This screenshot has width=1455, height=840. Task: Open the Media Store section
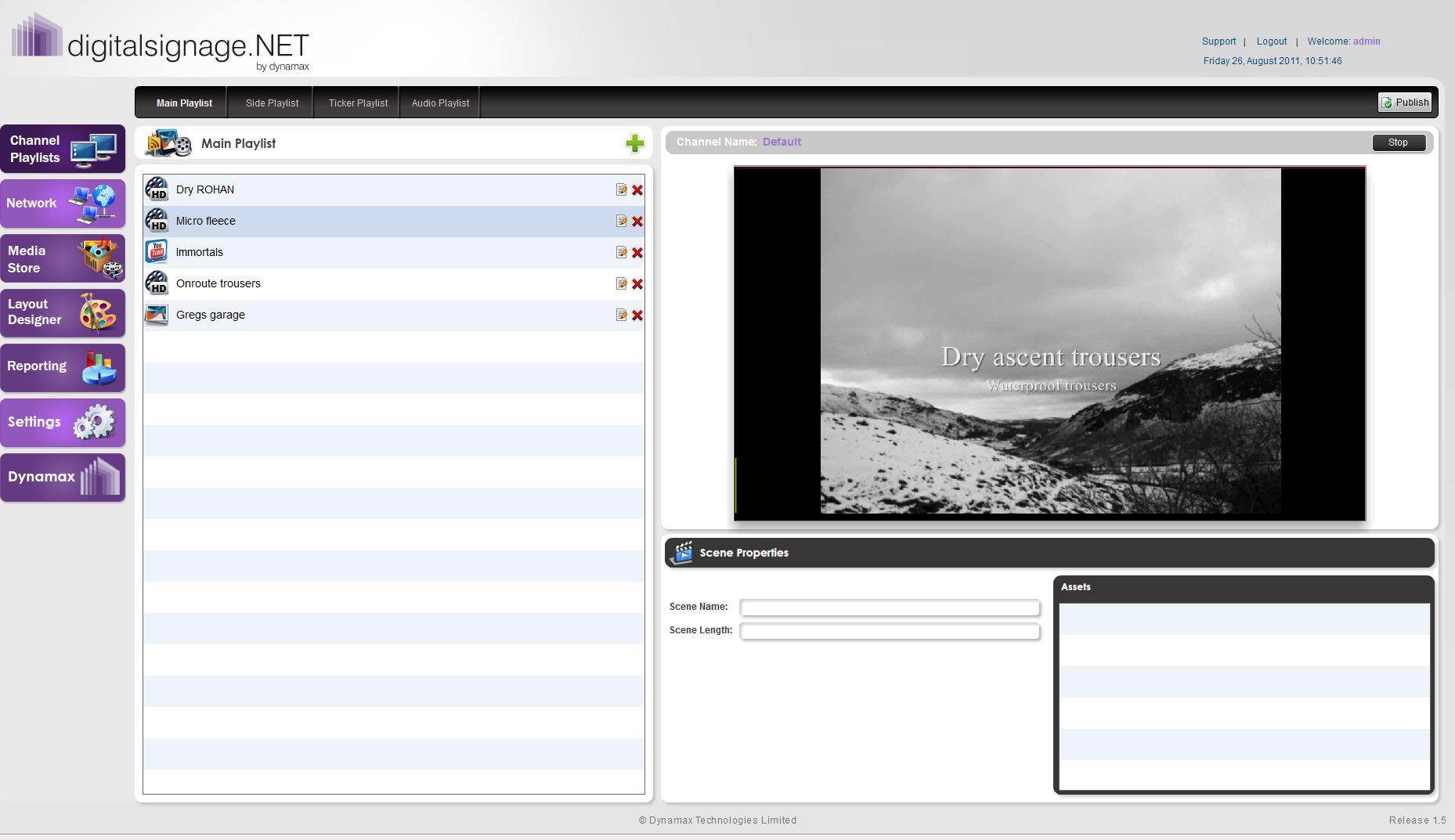63,258
